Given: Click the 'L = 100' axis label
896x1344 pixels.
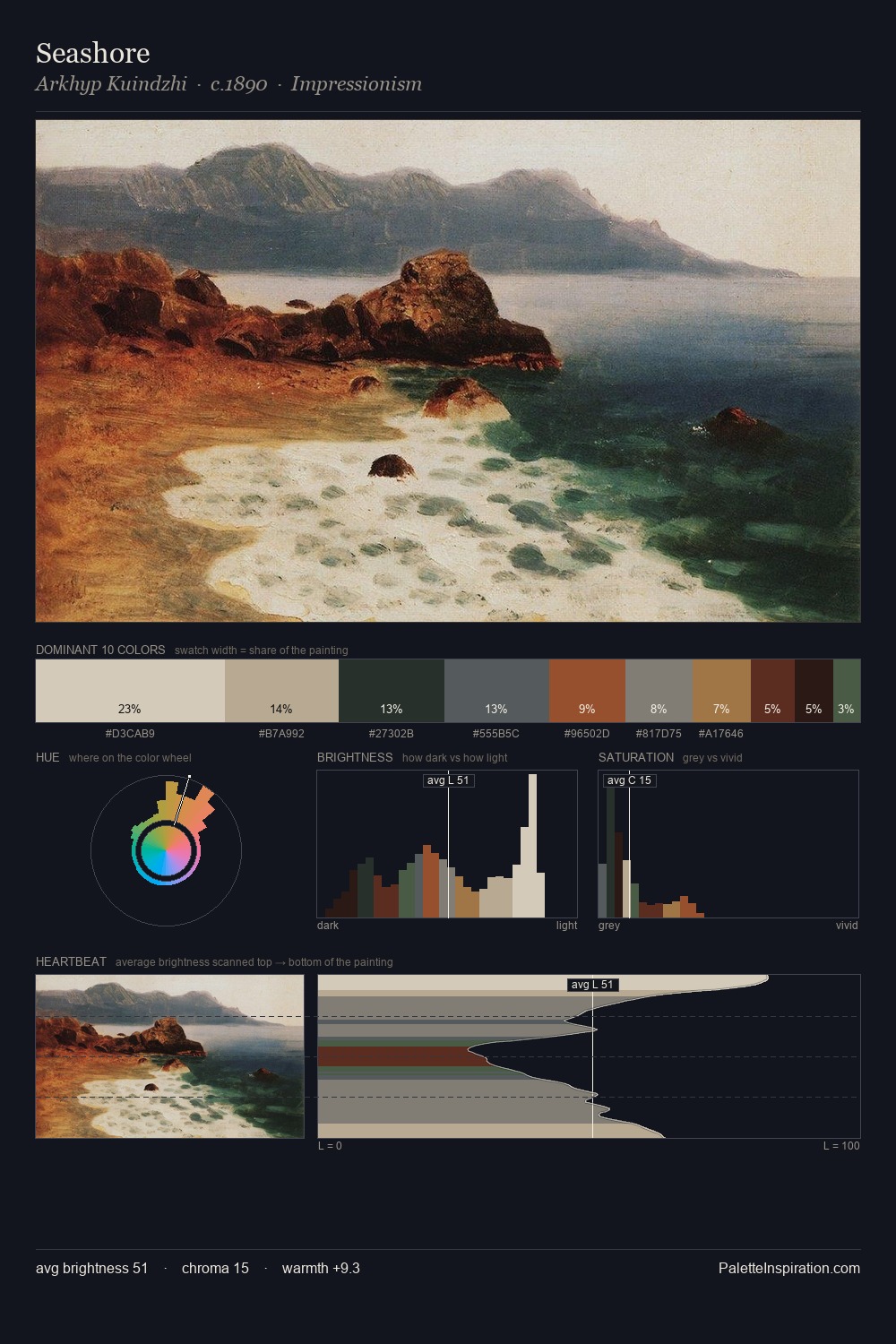Looking at the screenshot, I should coord(841,1146).
